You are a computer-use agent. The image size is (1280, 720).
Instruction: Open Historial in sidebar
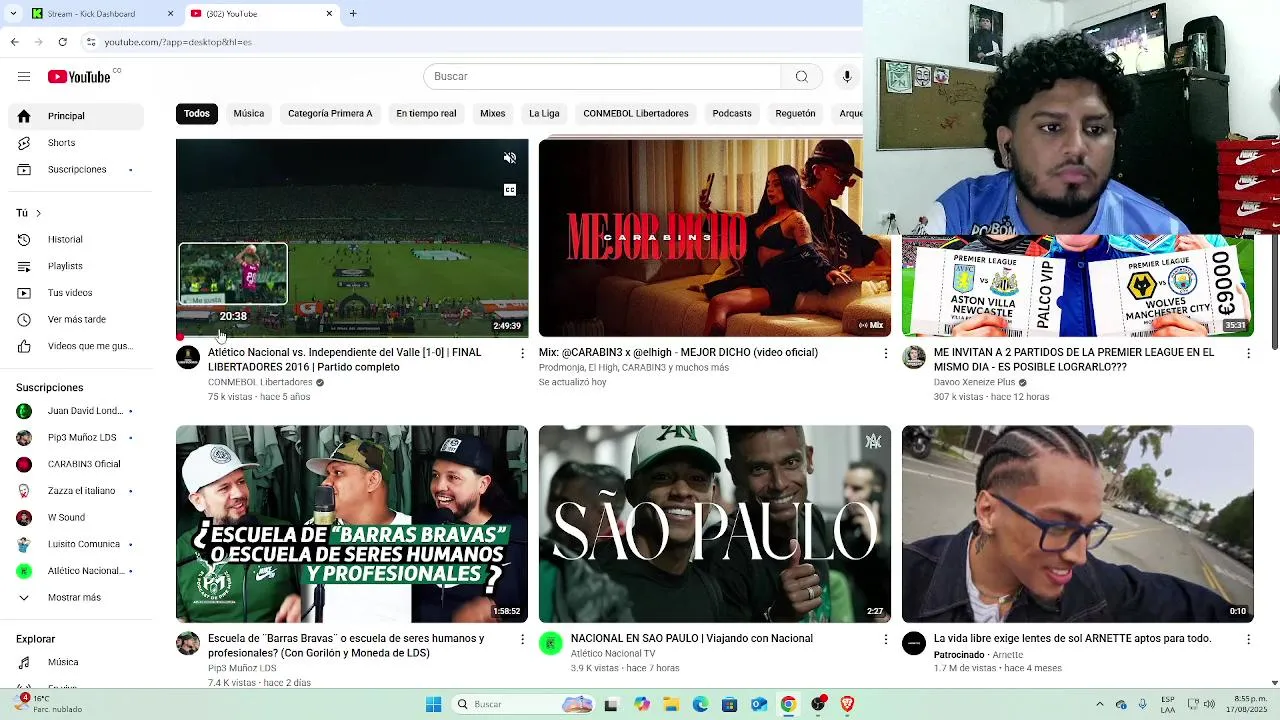coord(76,240)
